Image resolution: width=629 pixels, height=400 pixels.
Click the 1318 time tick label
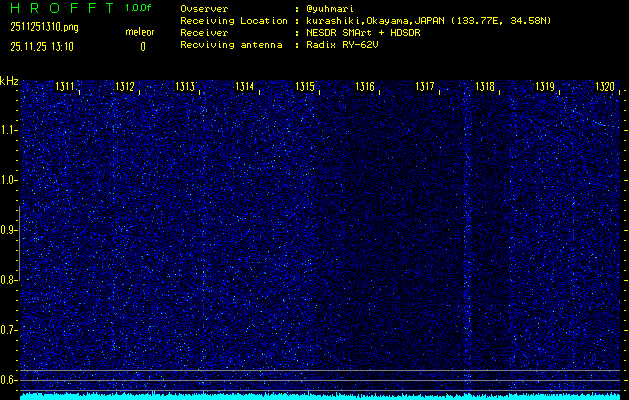tap(485, 86)
